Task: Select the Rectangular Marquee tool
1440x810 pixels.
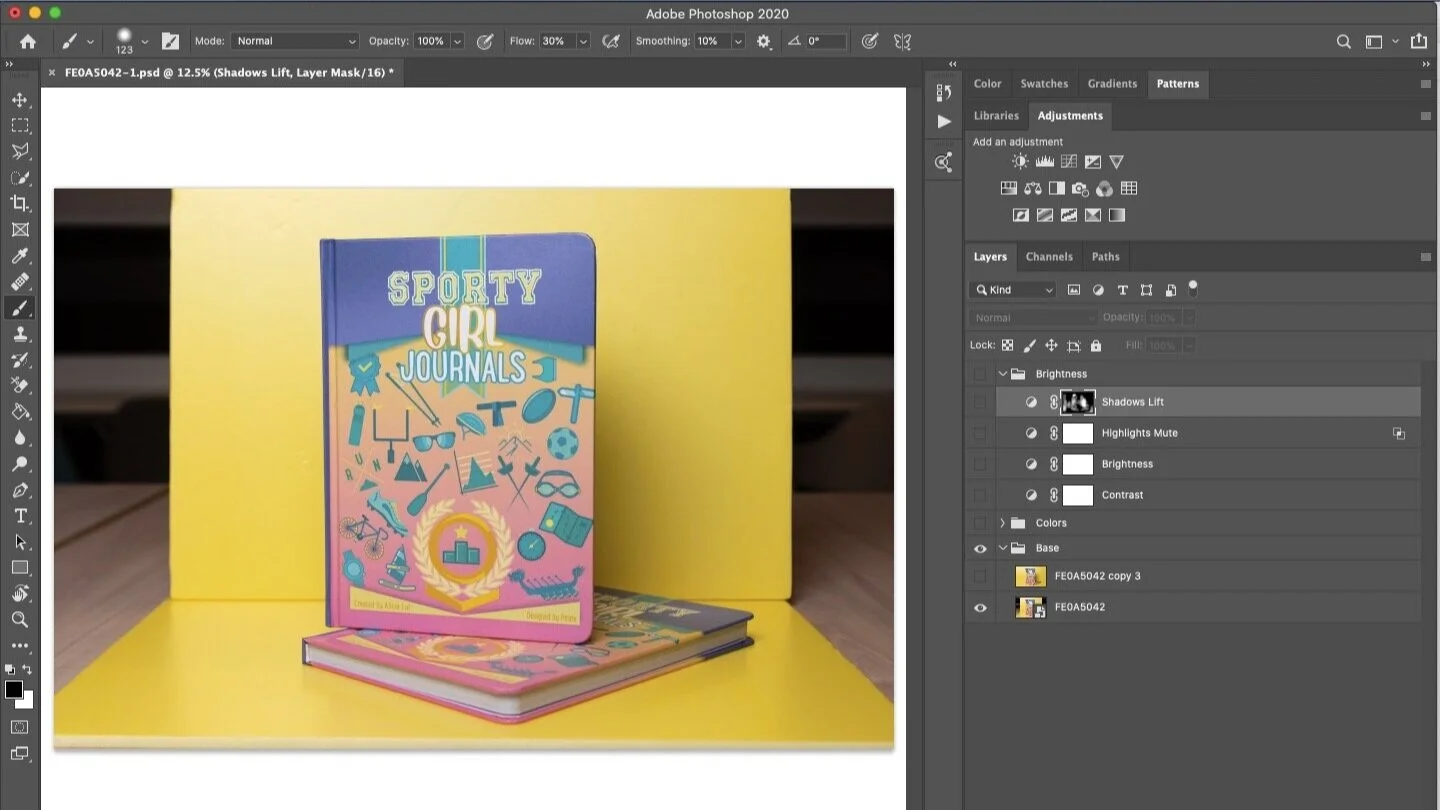Action: click(x=20, y=126)
